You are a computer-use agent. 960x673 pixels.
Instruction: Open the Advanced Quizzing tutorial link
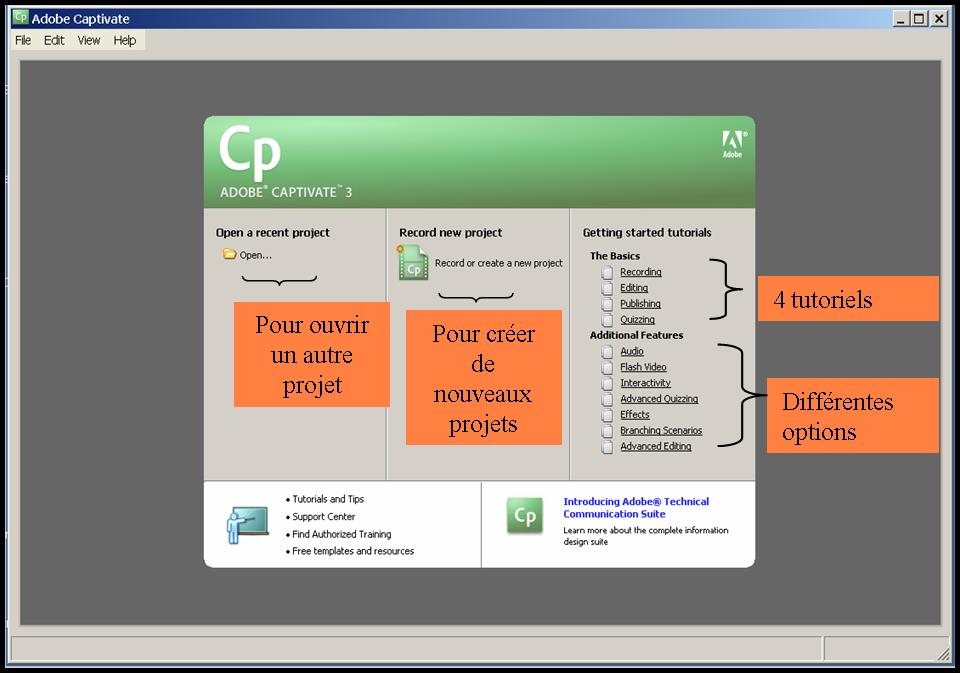click(x=659, y=399)
